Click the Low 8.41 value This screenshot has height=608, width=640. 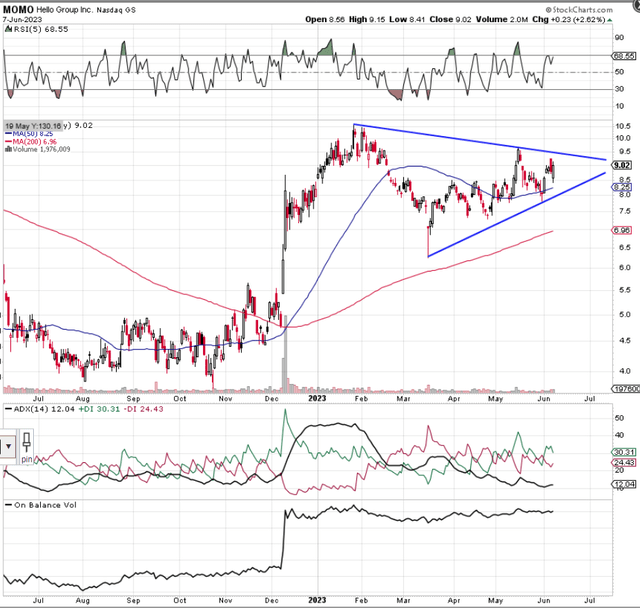coord(407,19)
